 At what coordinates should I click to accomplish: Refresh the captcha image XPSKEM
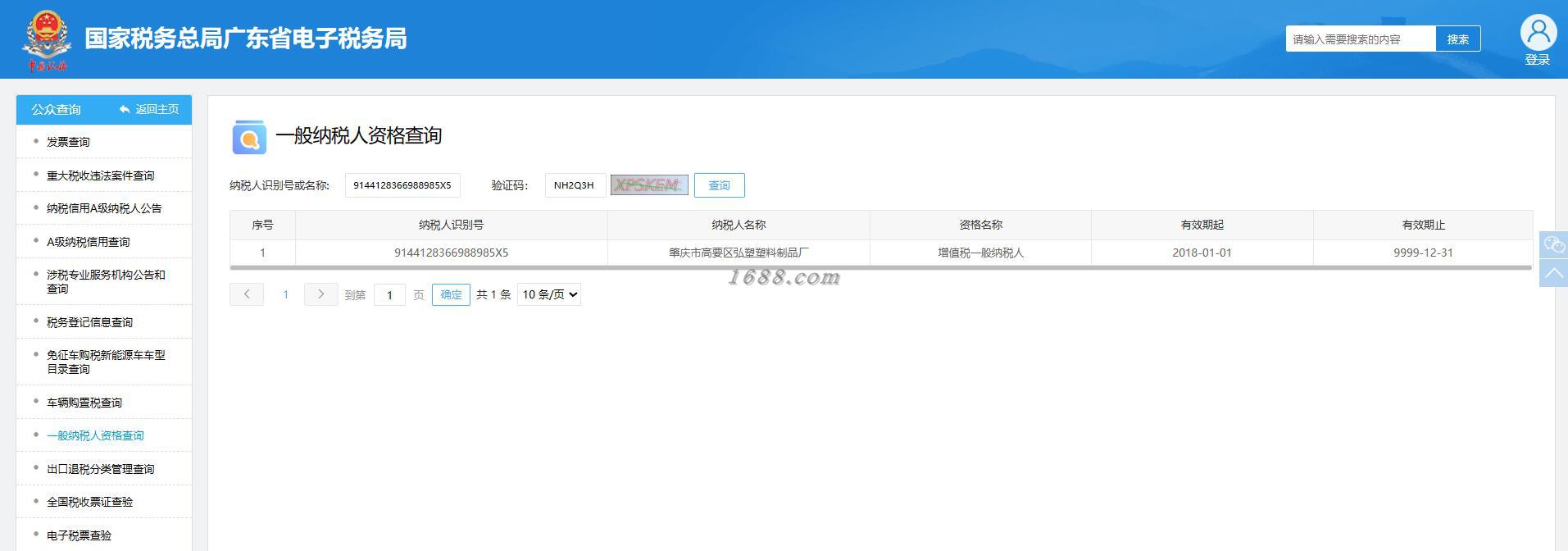pos(649,185)
